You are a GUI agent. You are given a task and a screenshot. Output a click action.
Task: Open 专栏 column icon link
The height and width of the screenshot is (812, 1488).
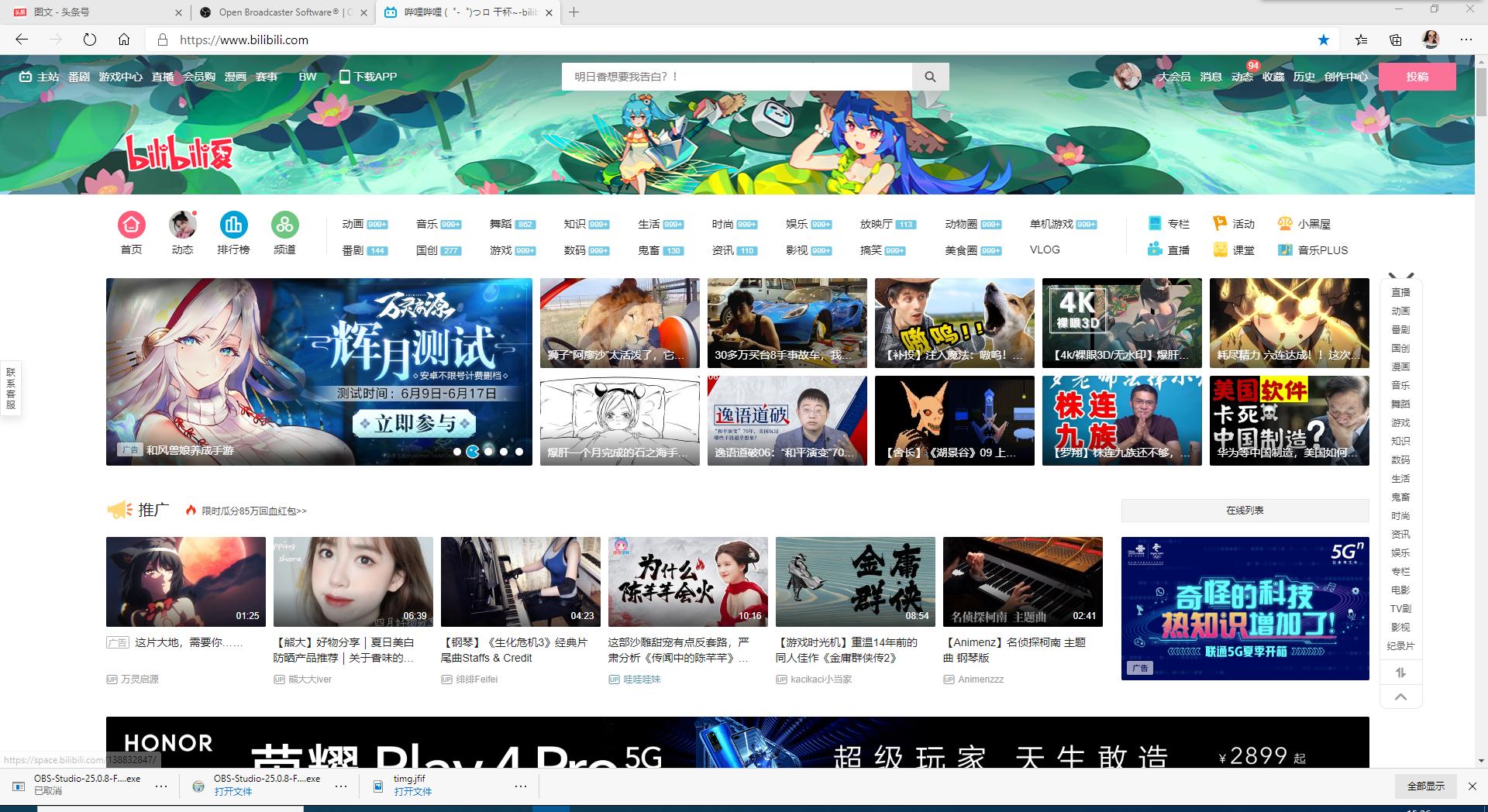click(x=1169, y=223)
